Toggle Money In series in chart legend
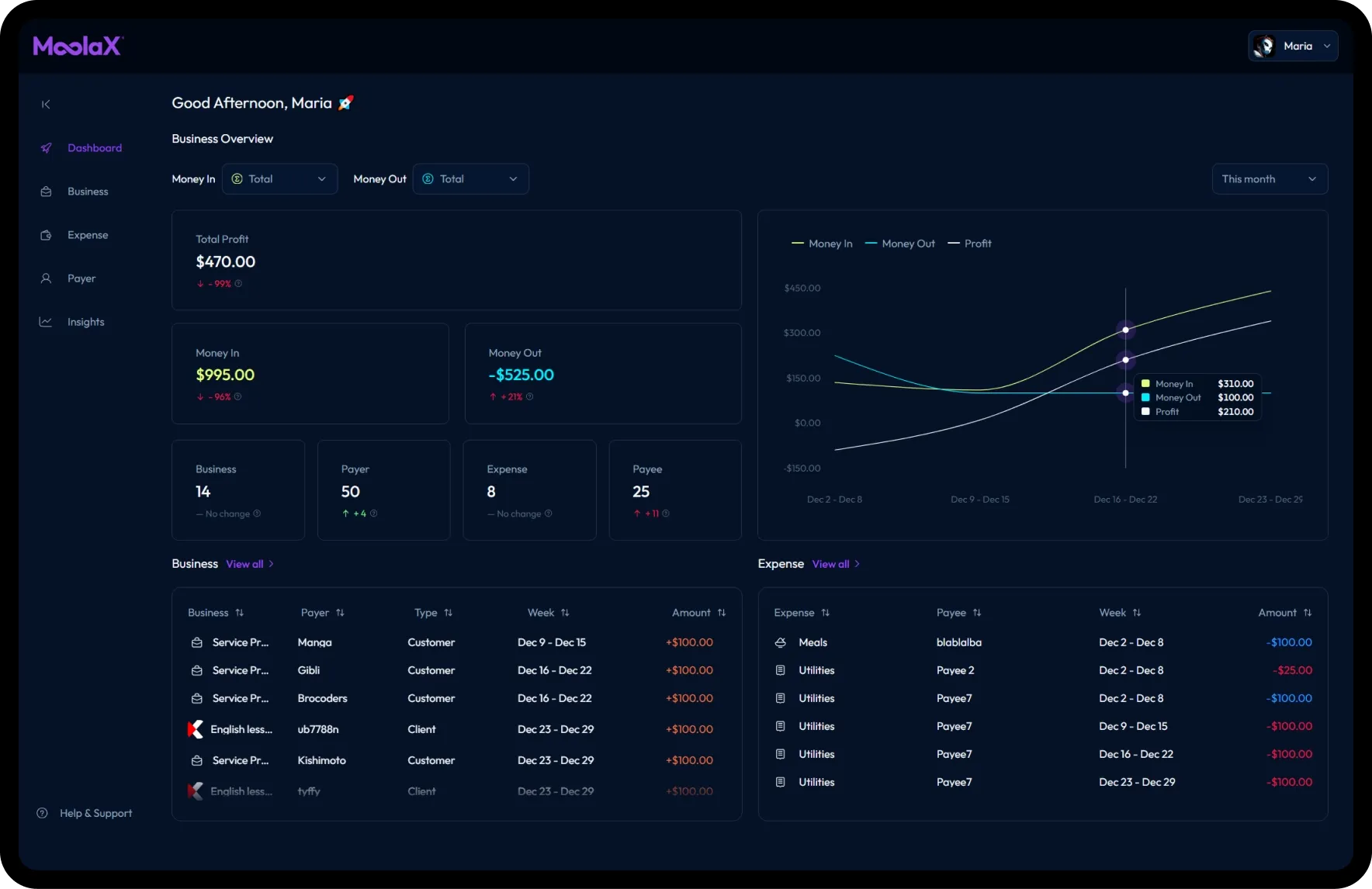This screenshot has height=889, width=1372. tap(822, 244)
